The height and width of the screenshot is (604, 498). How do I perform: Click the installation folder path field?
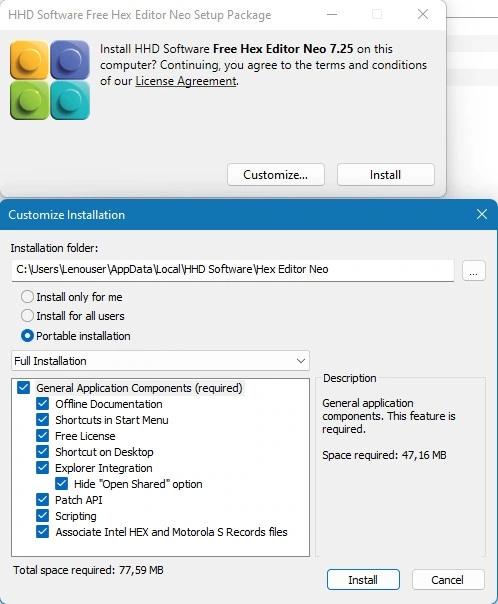(x=233, y=270)
